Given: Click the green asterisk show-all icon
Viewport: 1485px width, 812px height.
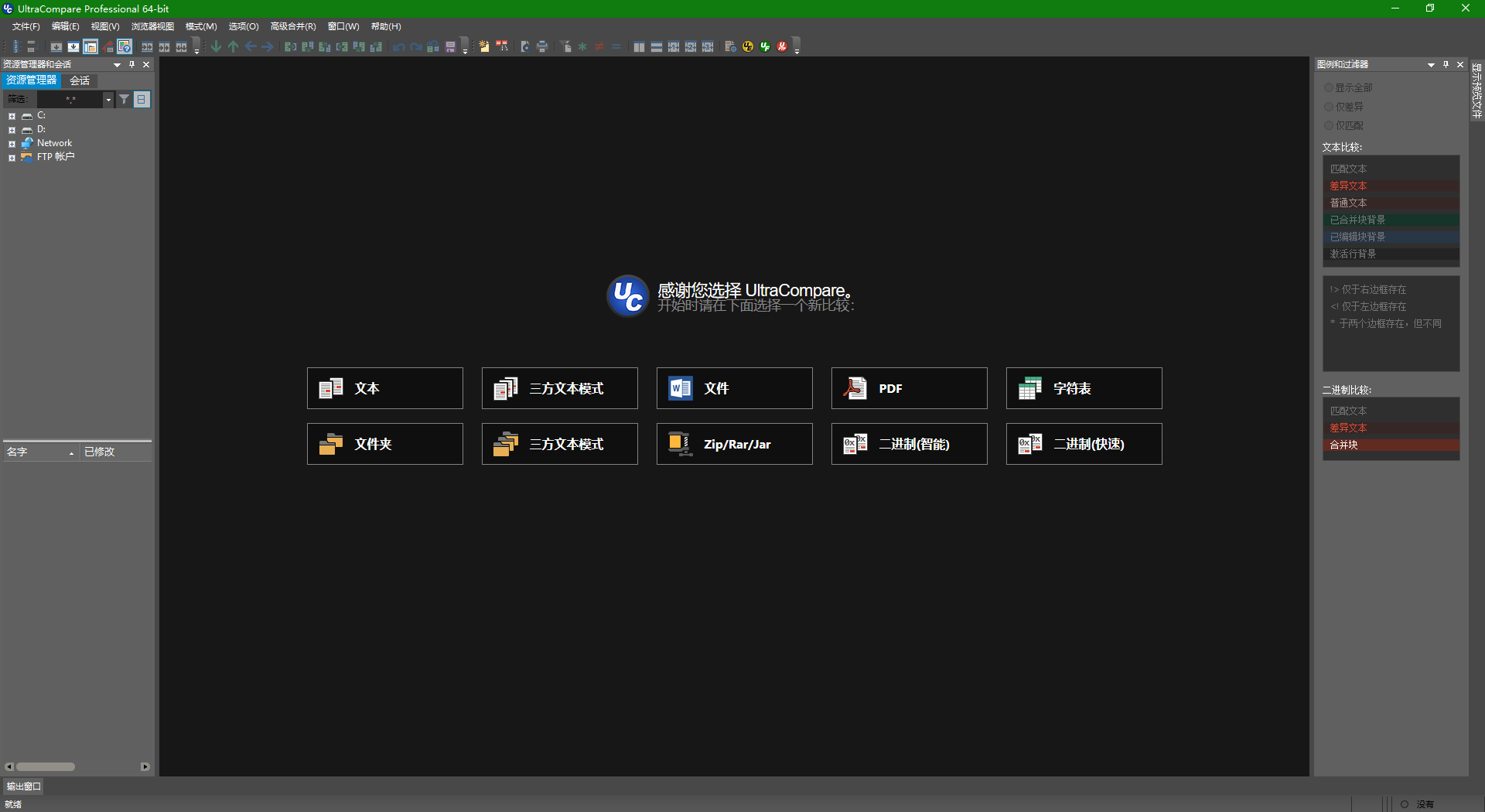Looking at the screenshot, I should coord(582,46).
